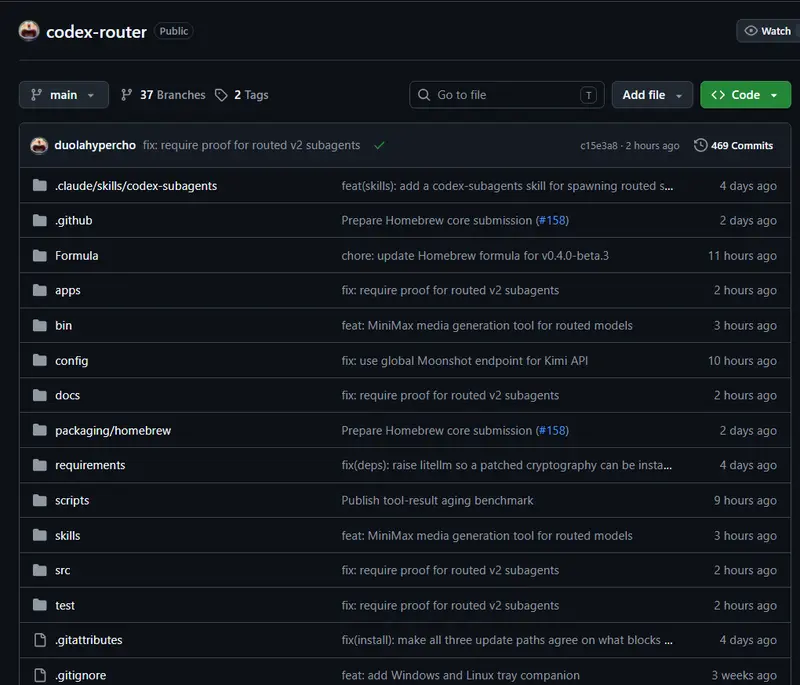Click folder icon of config row
Viewport: 800px width, 685px height.
click(39, 361)
